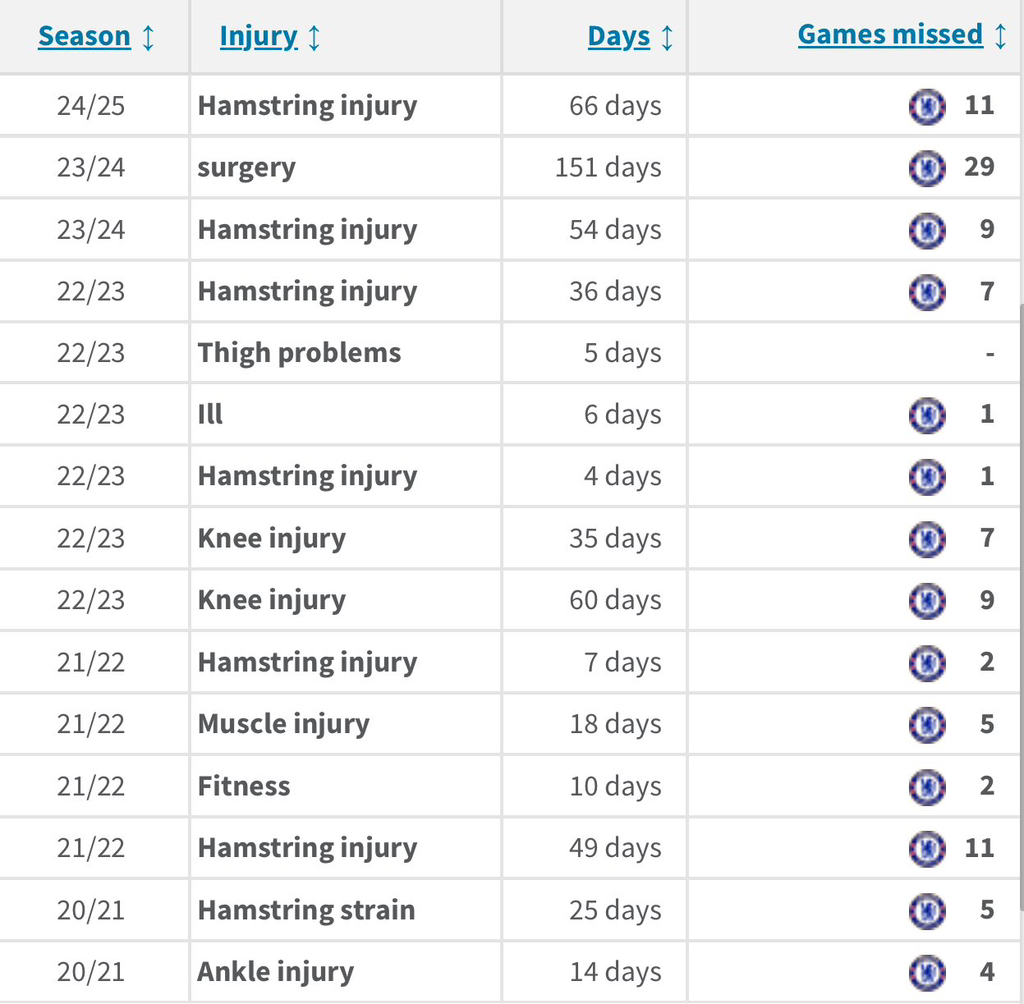The height and width of the screenshot is (1004, 1024).
Task: Select the Thigh problems injury row
Action: tap(509, 353)
